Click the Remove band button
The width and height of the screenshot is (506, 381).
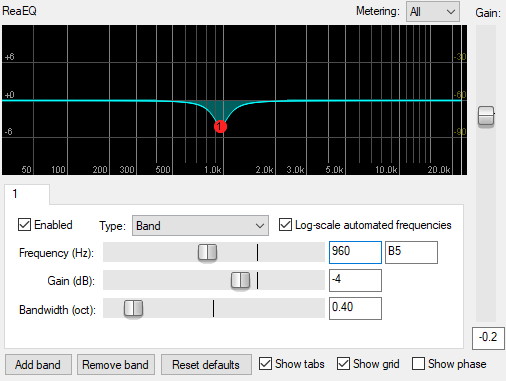[x=116, y=365]
